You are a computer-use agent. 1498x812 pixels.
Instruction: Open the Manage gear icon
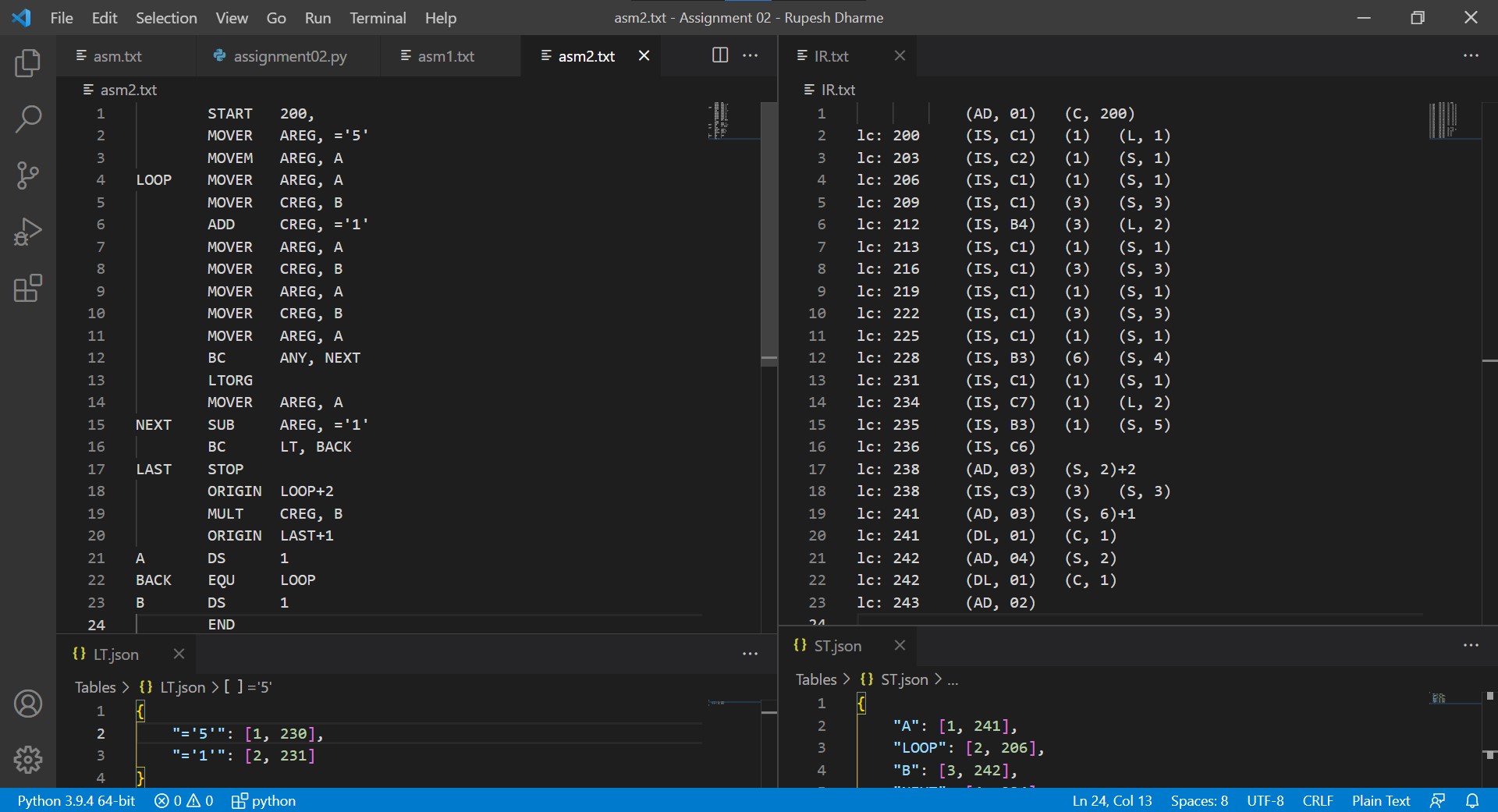[x=28, y=759]
